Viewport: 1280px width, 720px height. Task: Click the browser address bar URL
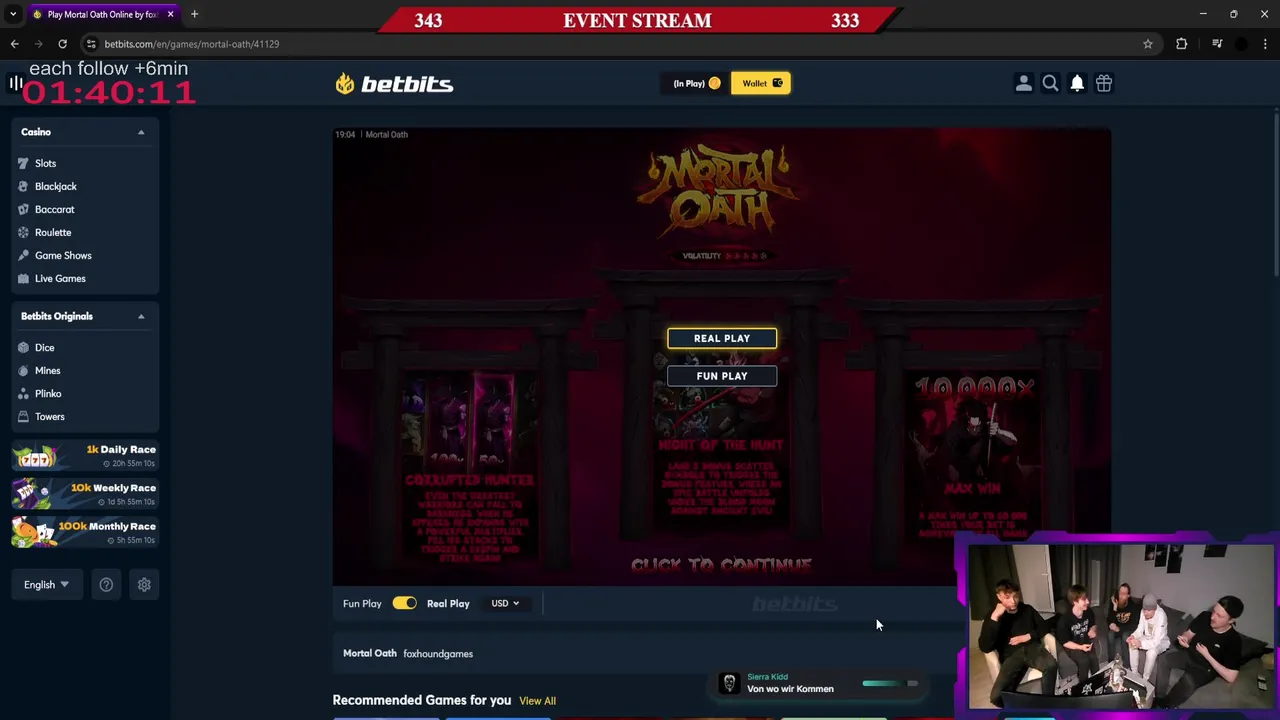(x=192, y=44)
